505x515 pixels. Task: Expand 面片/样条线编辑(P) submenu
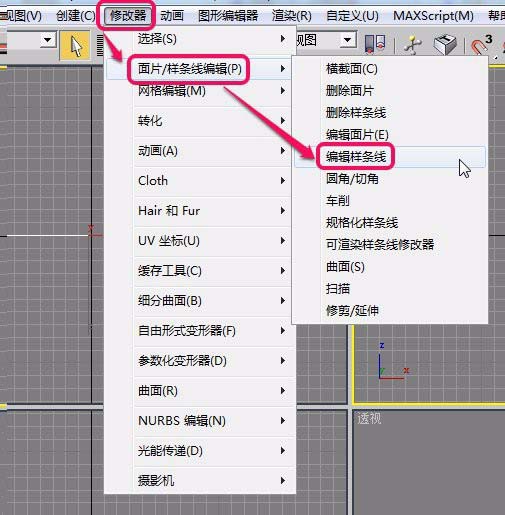(x=199, y=69)
